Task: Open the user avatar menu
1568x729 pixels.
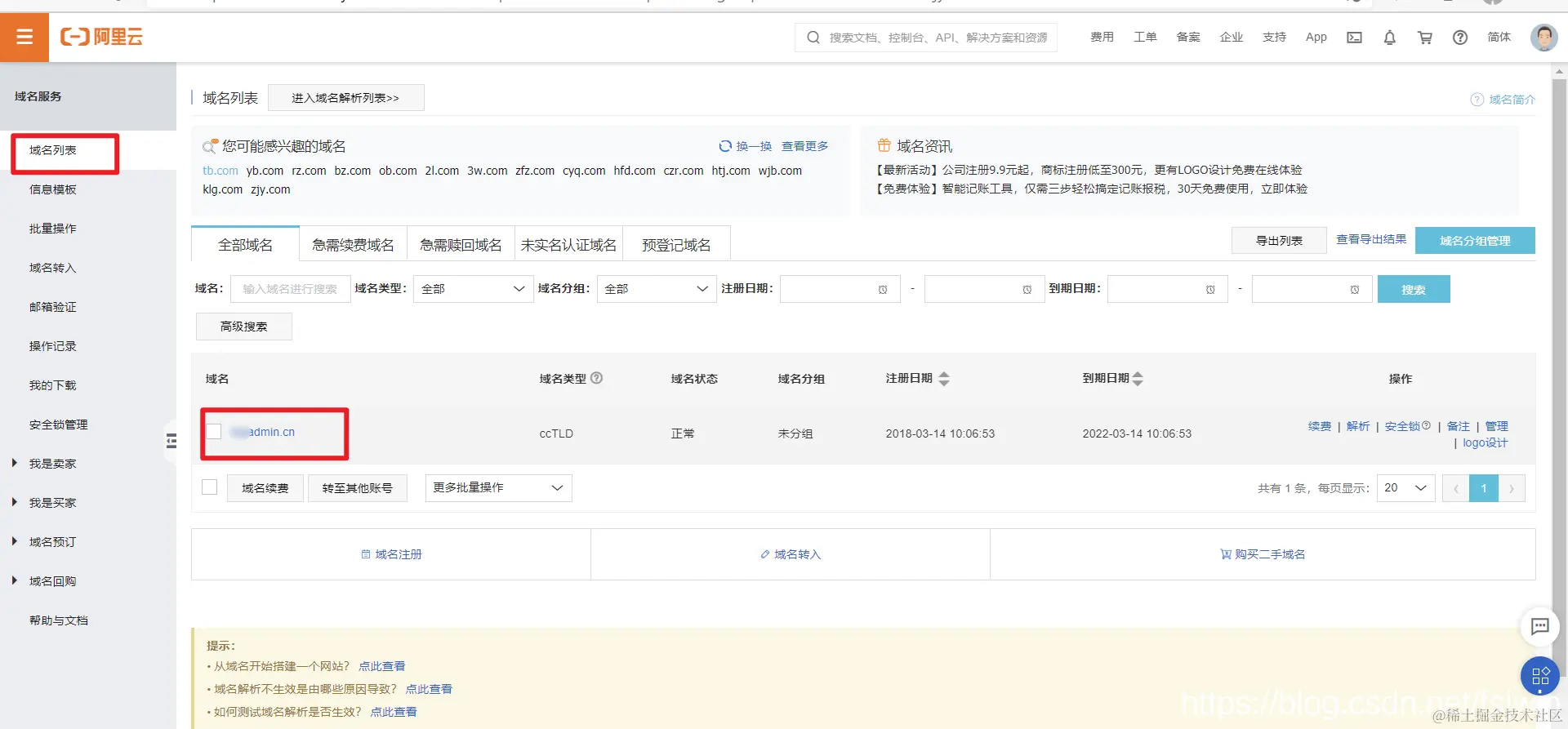Action: 1543,37
